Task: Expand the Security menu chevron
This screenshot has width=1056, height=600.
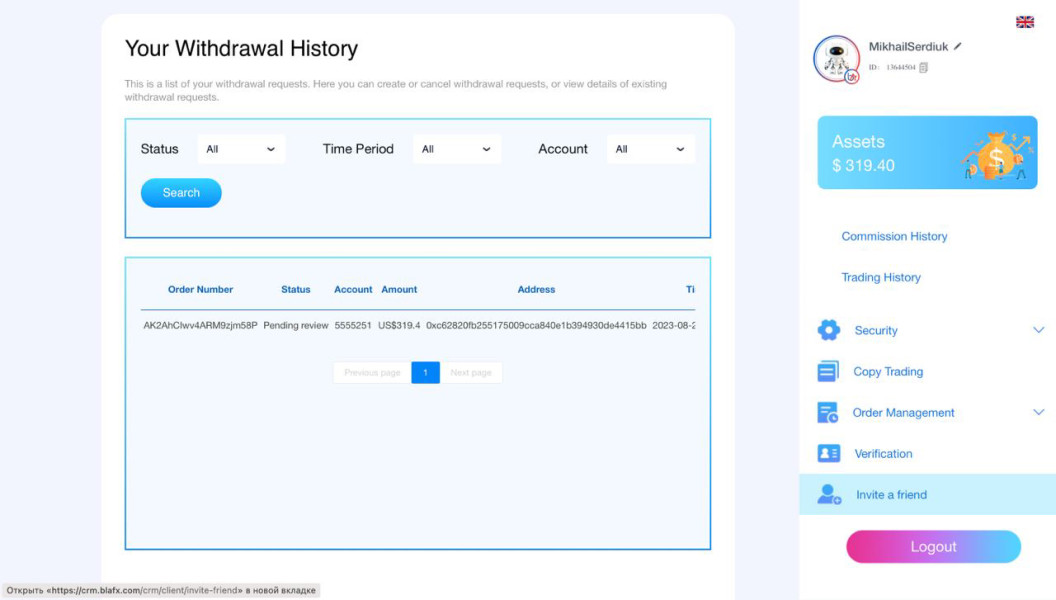Action: (1038, 330)
